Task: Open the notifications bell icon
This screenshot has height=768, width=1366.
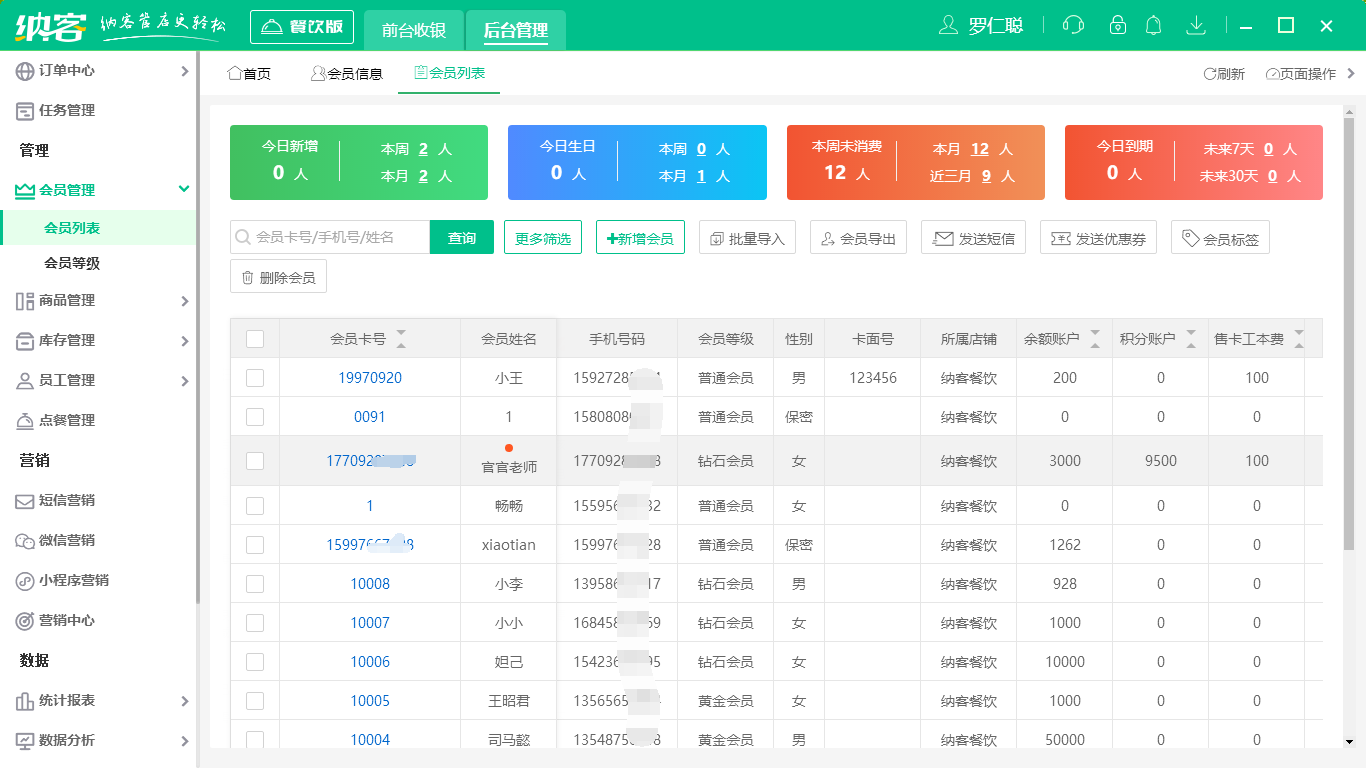Action: (x=1154, y=26)
